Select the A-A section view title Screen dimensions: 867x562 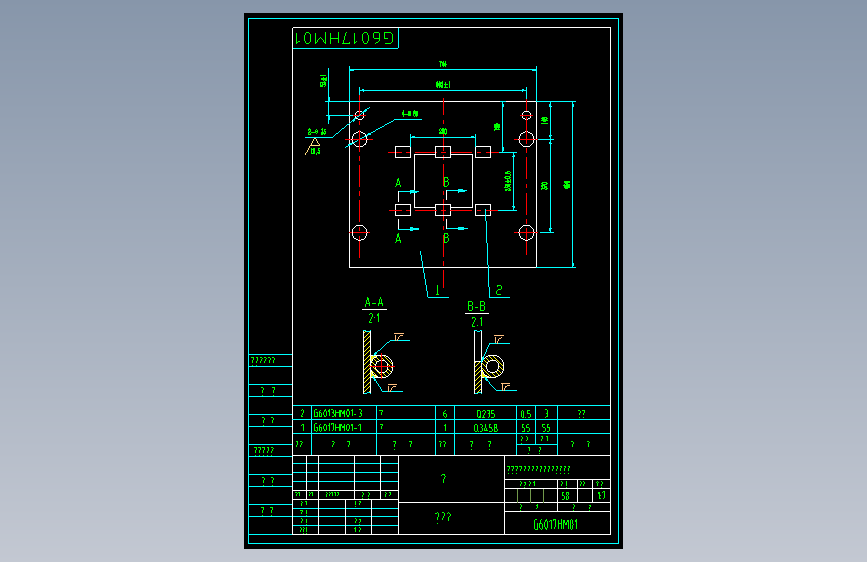[374, 303]
